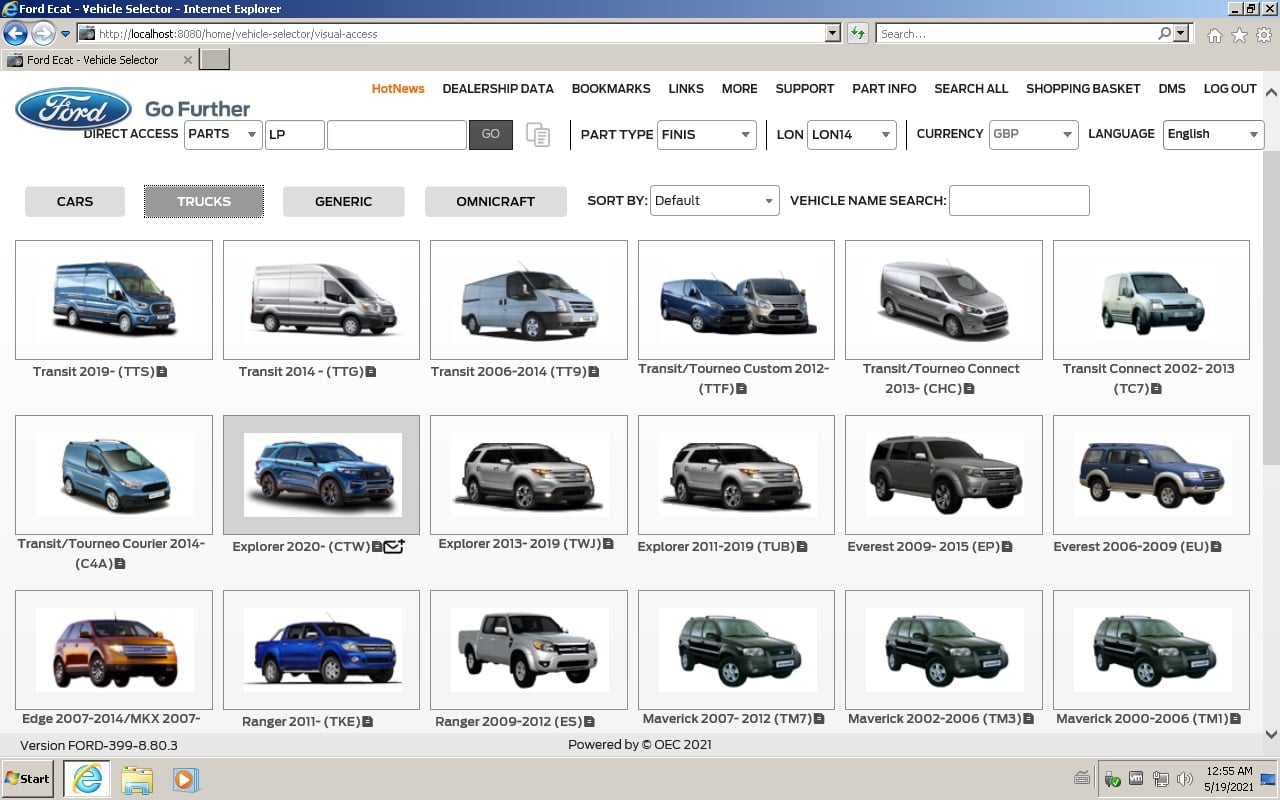Click the volume speaker tray icon

coord(1185,779)
